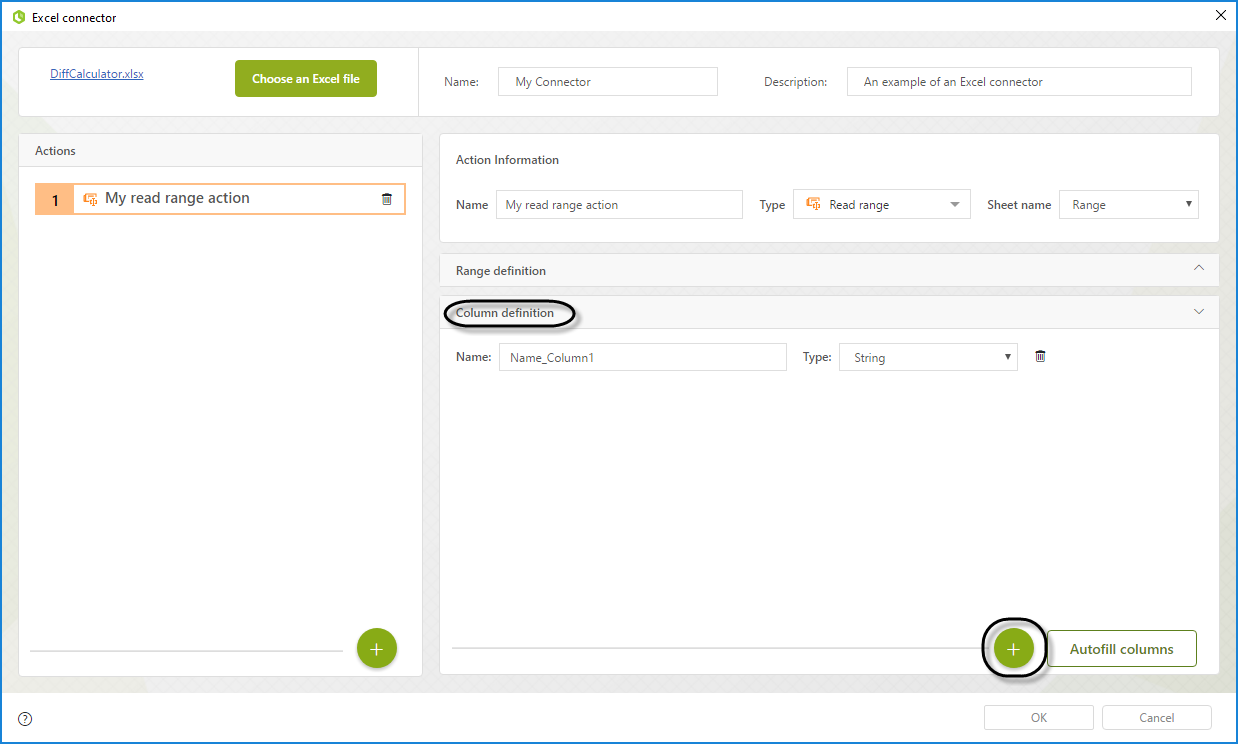Open the action Type dropdown showing Read range
Viewport: 1238px width, 744px height.
[x=881, y=205]
